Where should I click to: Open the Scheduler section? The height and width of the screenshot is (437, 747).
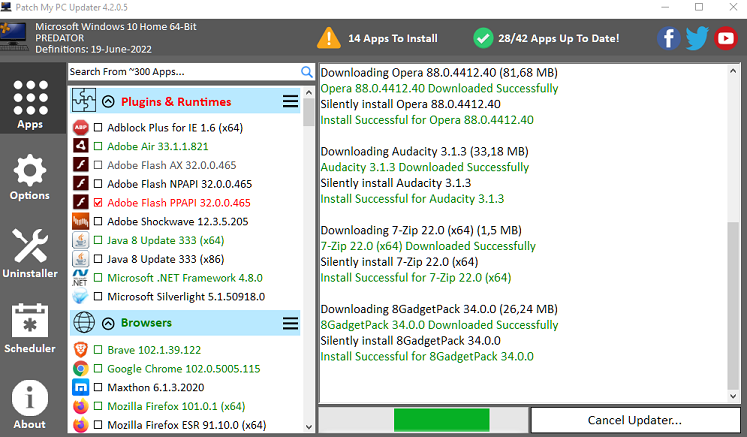[30, 328]
